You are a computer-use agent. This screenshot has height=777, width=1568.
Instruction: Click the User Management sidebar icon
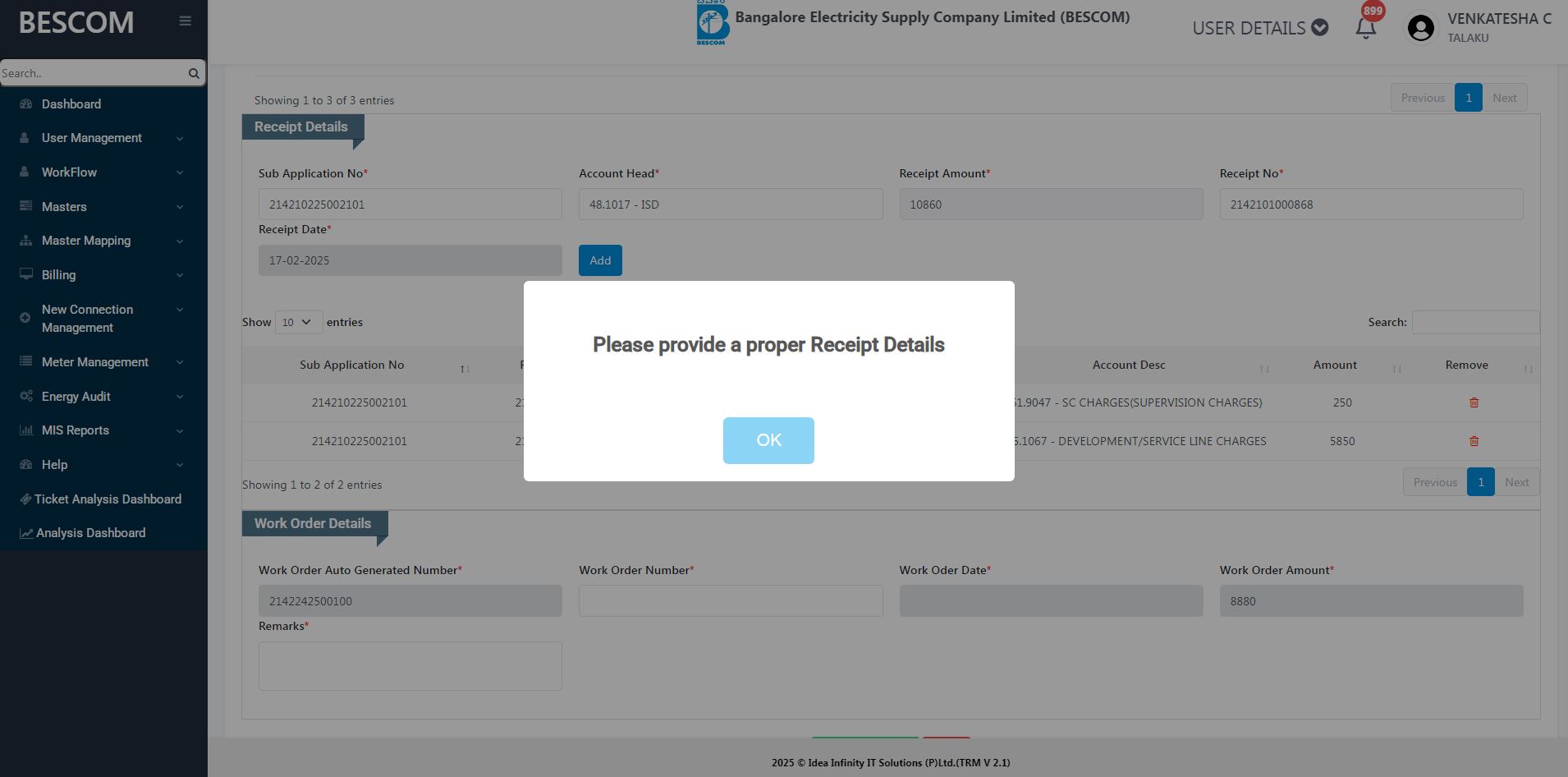pyautogui.click(x=25, y=138)
